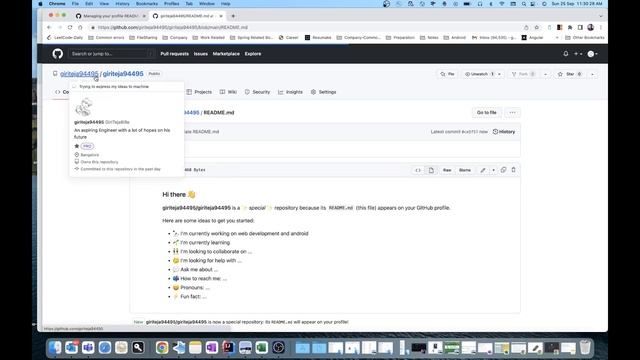Open the Trash in the Dock
This screenshot has height=360, width=640.
[x=585, y=347]
